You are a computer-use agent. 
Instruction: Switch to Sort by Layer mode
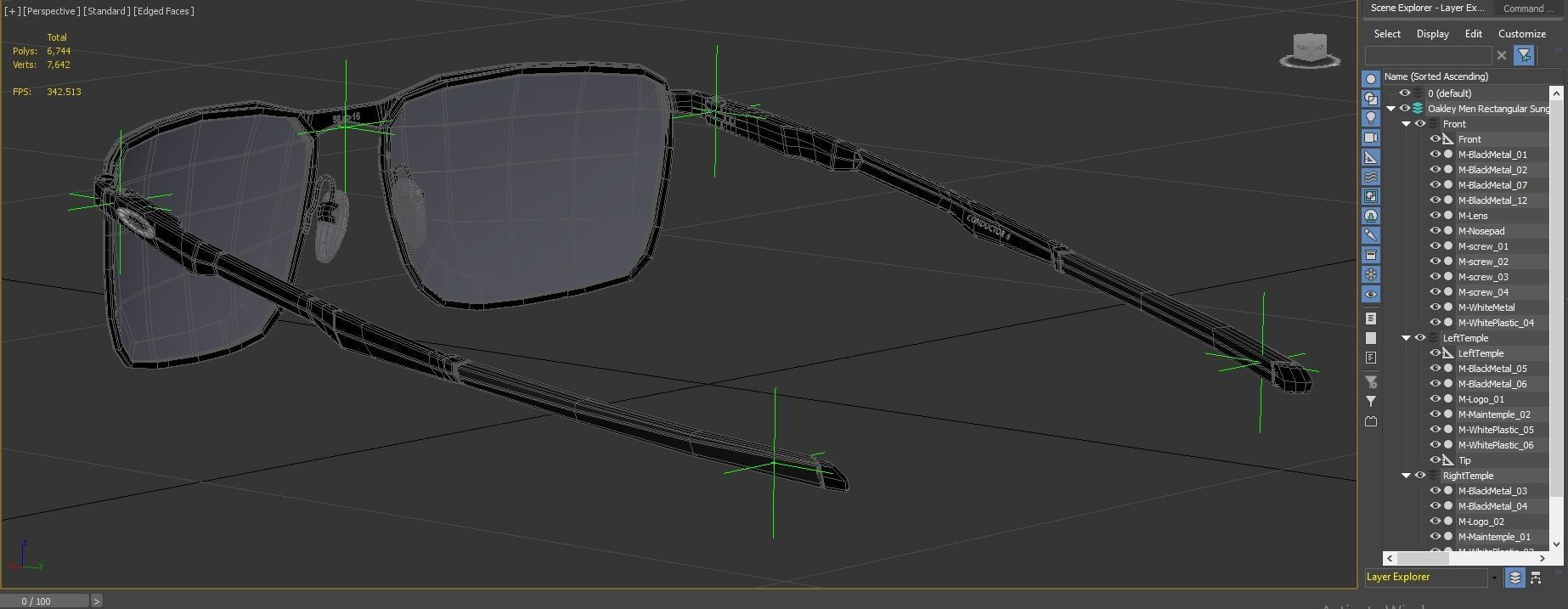coord(1514,578)
